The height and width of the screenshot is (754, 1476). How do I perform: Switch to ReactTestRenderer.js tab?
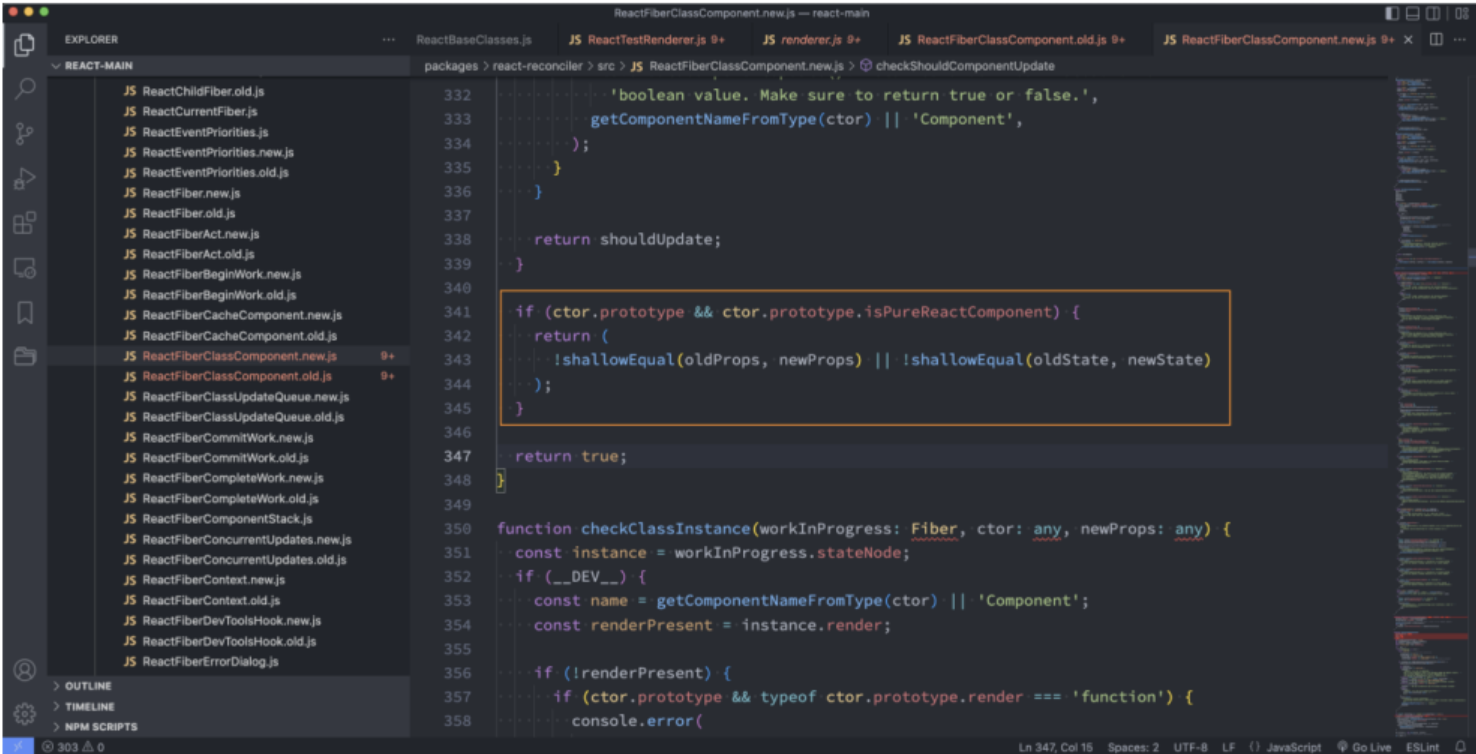click(x=647, y=40)
